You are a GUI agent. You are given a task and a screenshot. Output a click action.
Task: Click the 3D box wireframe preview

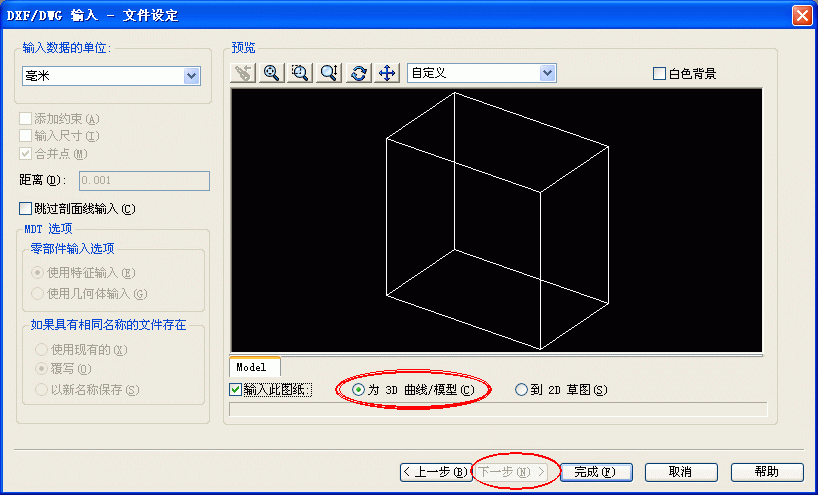point(497,221)
